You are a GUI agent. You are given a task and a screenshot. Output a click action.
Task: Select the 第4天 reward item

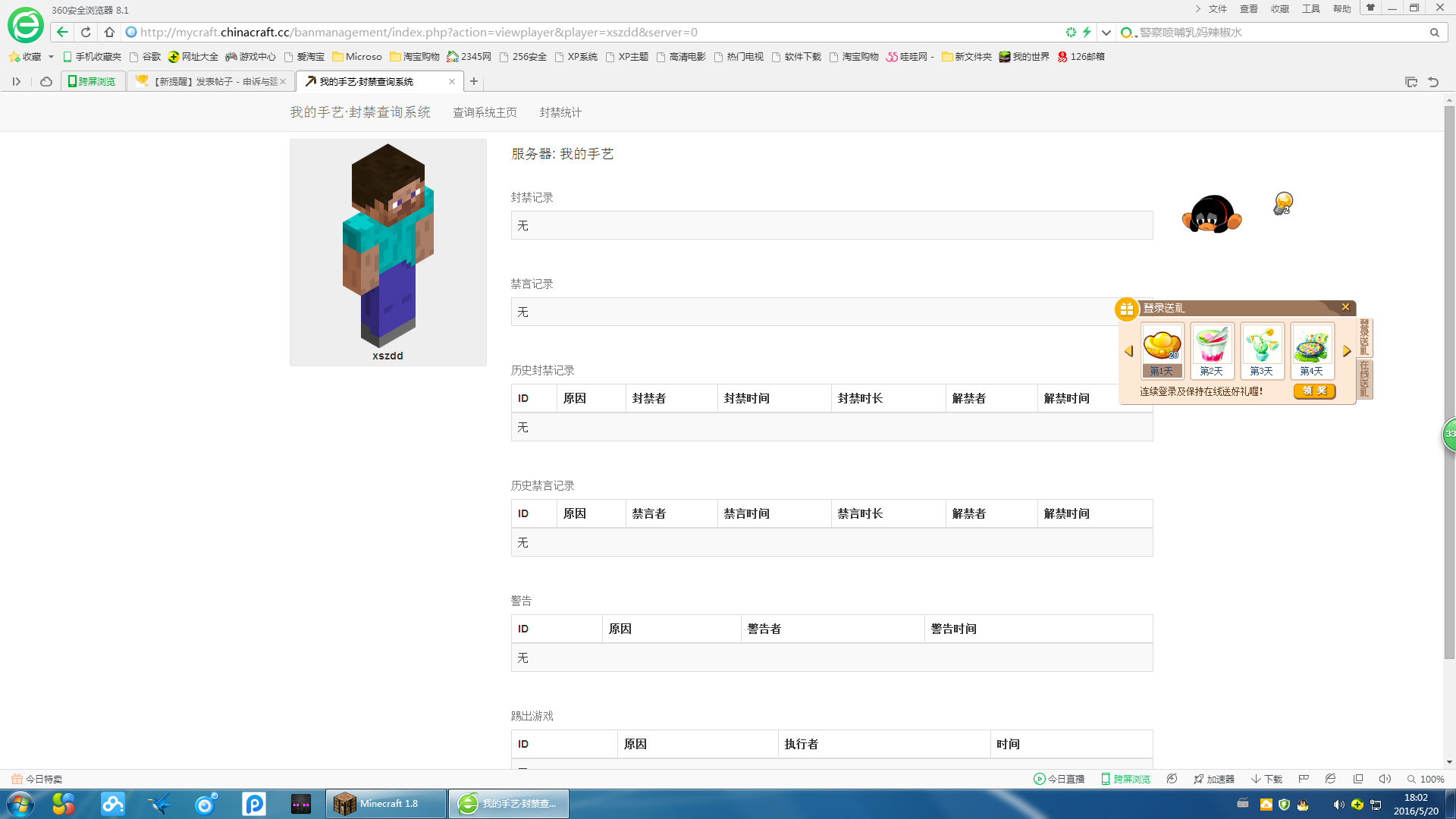point(1312,350)
